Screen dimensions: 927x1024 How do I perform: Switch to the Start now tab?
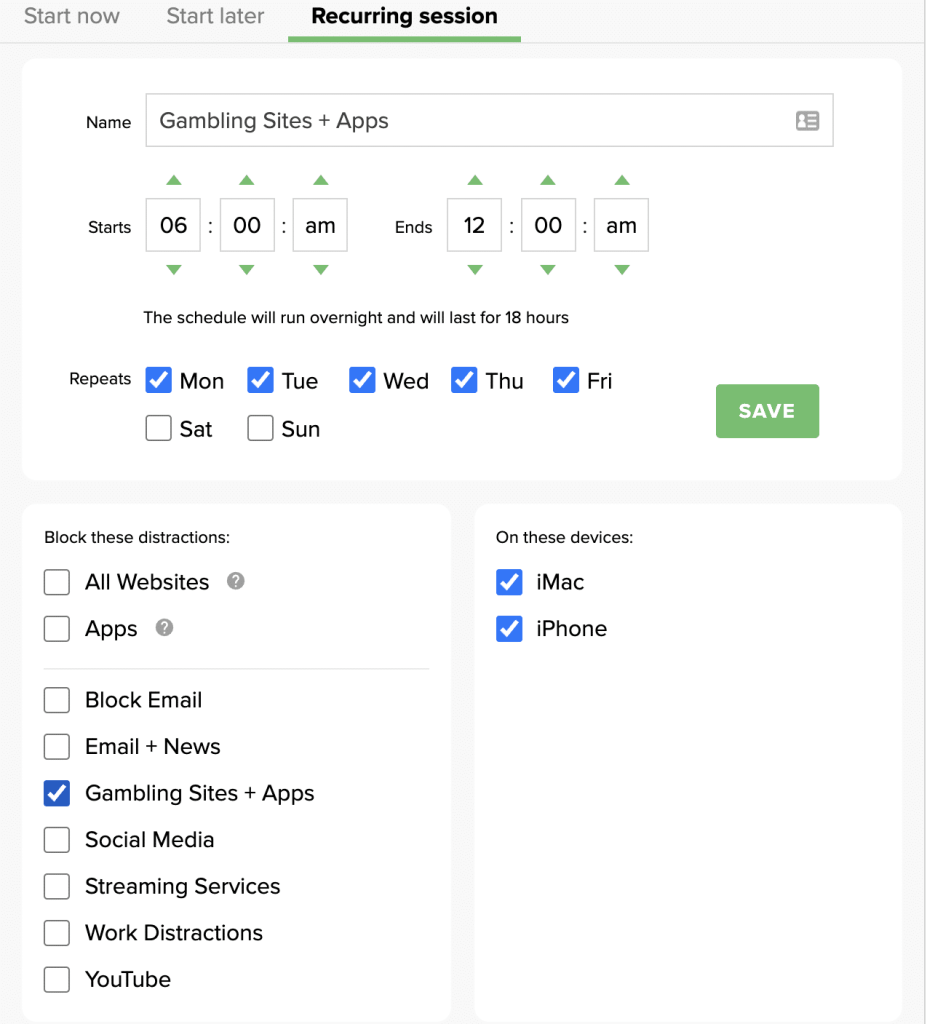(71, 16)
